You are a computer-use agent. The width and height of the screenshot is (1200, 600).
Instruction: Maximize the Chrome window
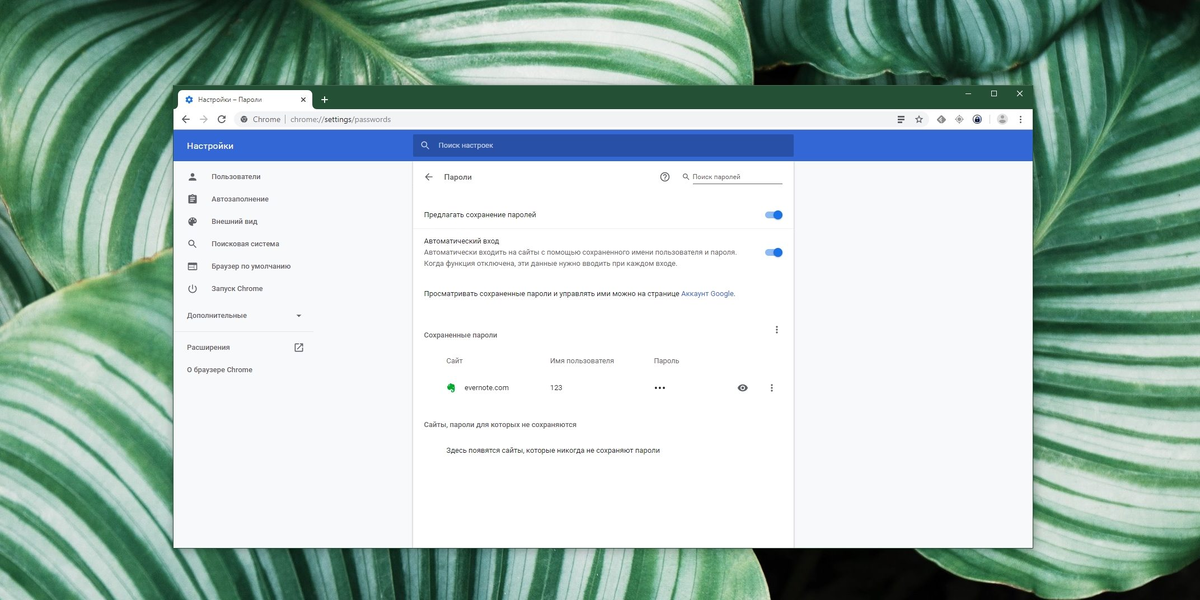(994, 93)
